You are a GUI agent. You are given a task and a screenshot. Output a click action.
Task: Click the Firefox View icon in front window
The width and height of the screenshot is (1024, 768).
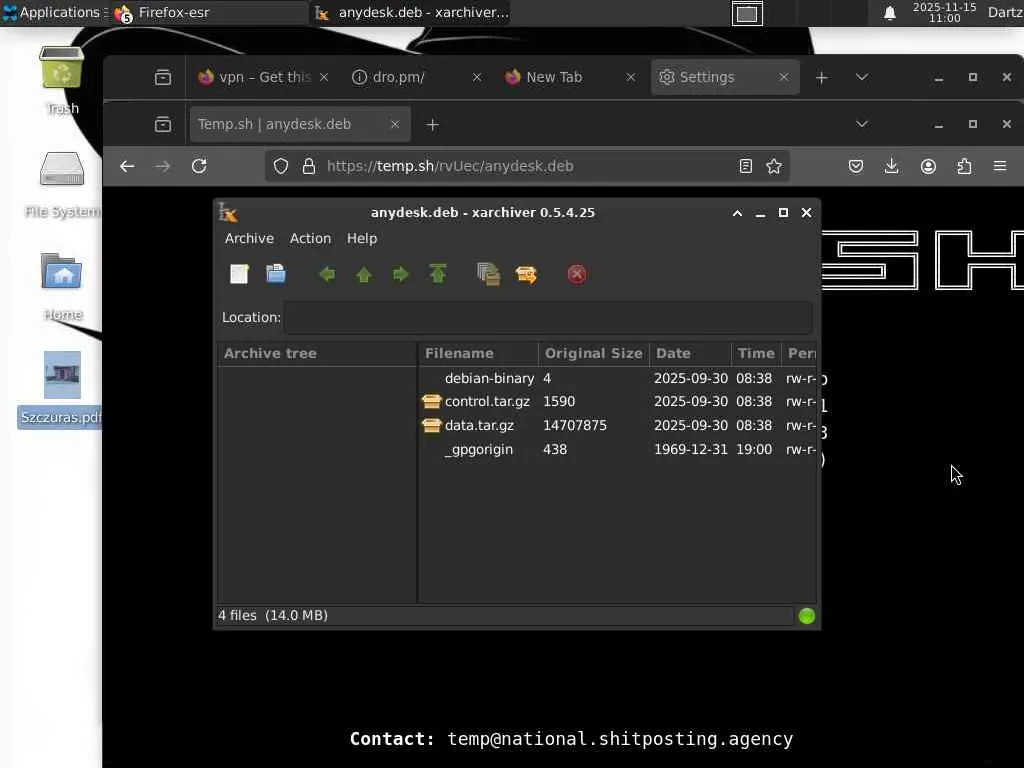point(163,124)
